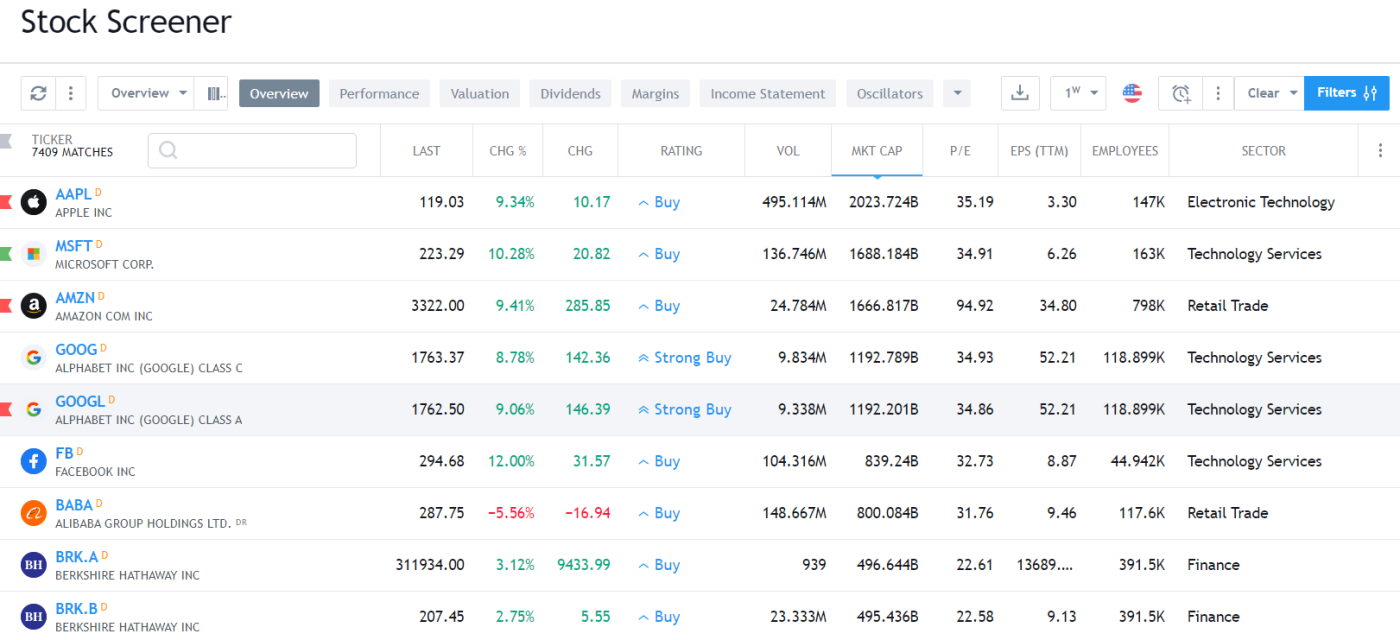Open the Overview view dropdown
The image size is (1400, 640).
click(x=144, y=92)
